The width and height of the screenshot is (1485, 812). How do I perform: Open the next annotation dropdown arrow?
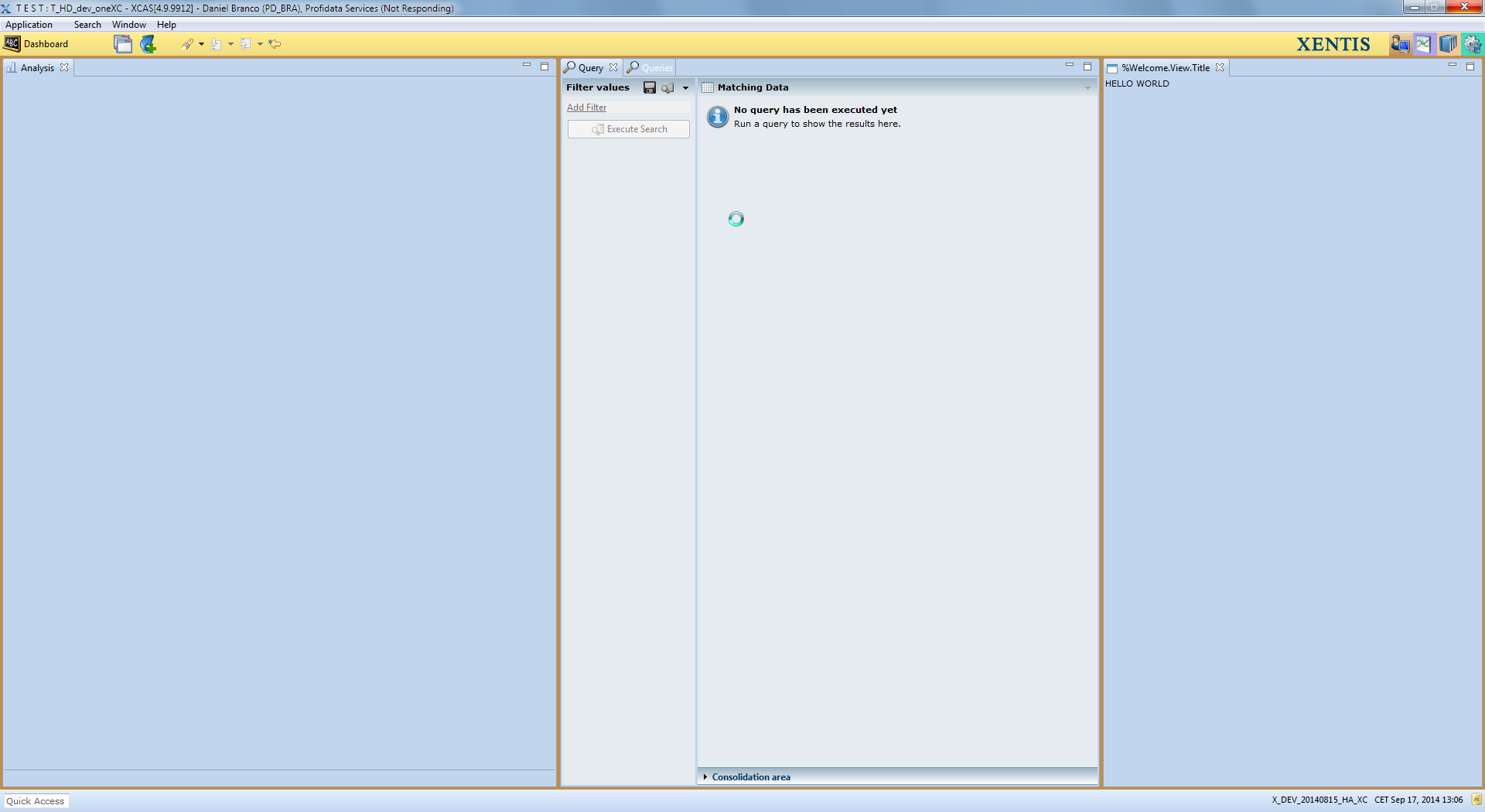coord(230,44)
